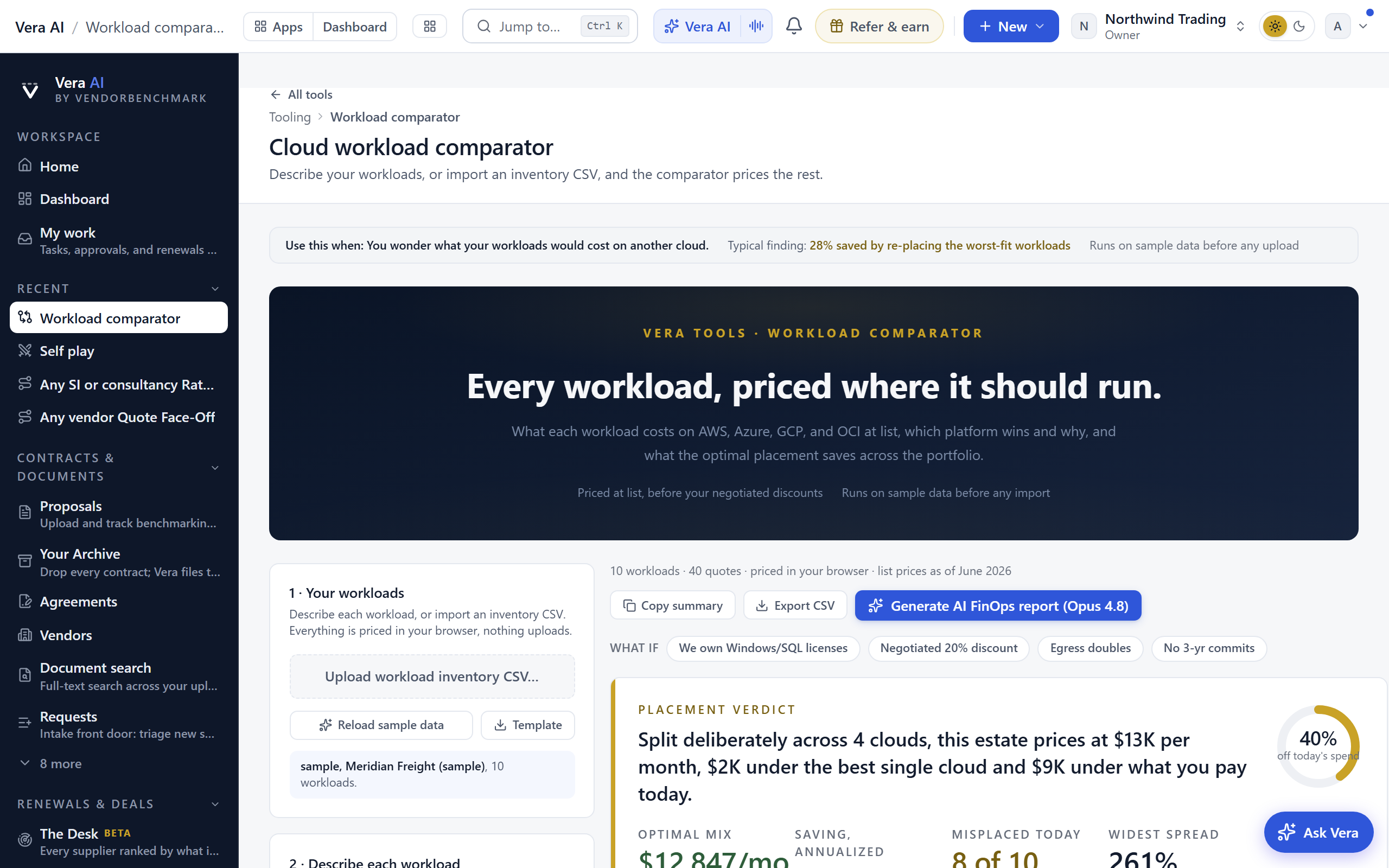This screenshot has height=868, width=1389.
Task: Switch to dark theme moon icon
Action: tap(1299, 27)
